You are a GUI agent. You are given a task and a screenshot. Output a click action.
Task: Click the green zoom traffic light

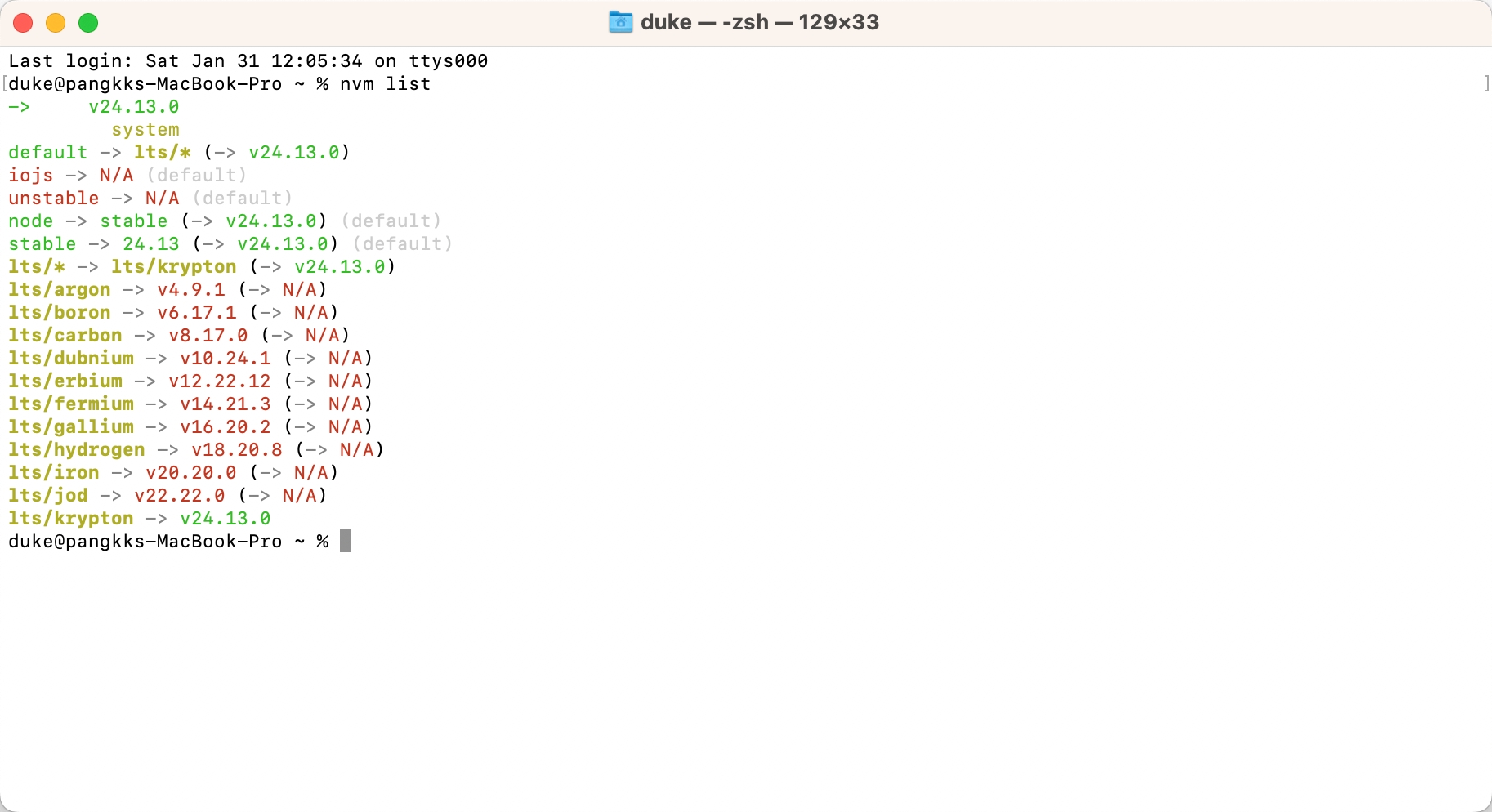88,23
